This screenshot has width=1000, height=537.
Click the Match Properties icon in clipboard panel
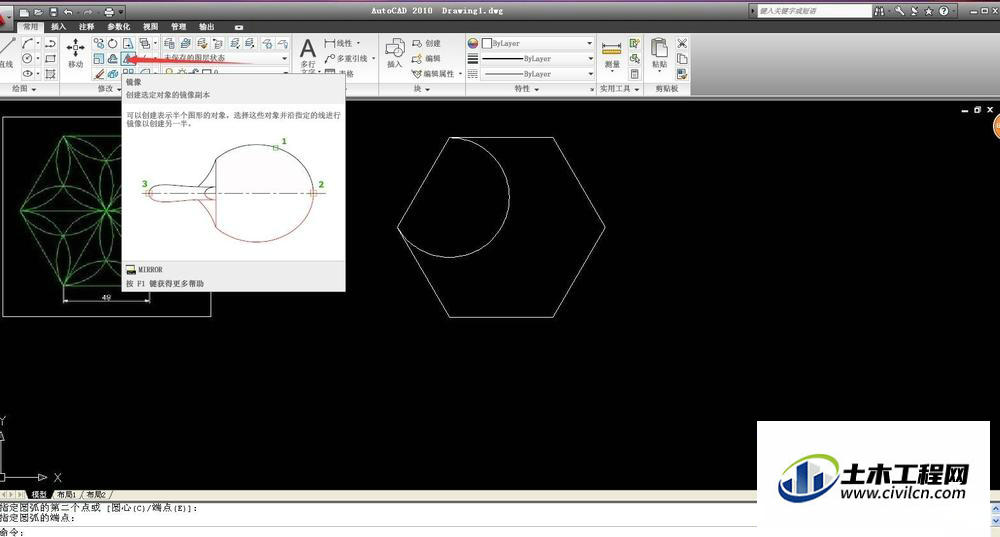tap(682, 74)
